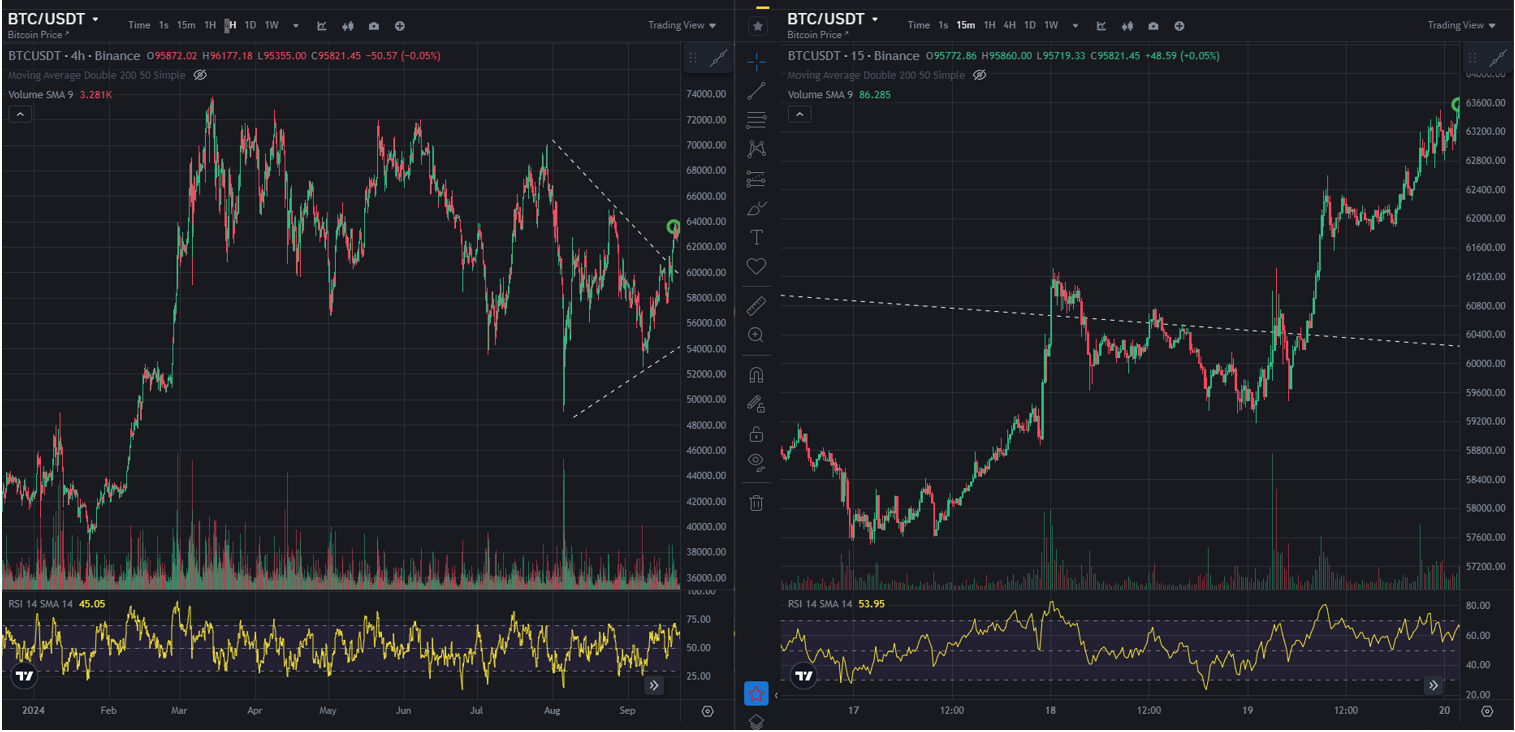Click plus compare icon in left chart
This screenshot has height=732, width=1515.
click(400, 25)
